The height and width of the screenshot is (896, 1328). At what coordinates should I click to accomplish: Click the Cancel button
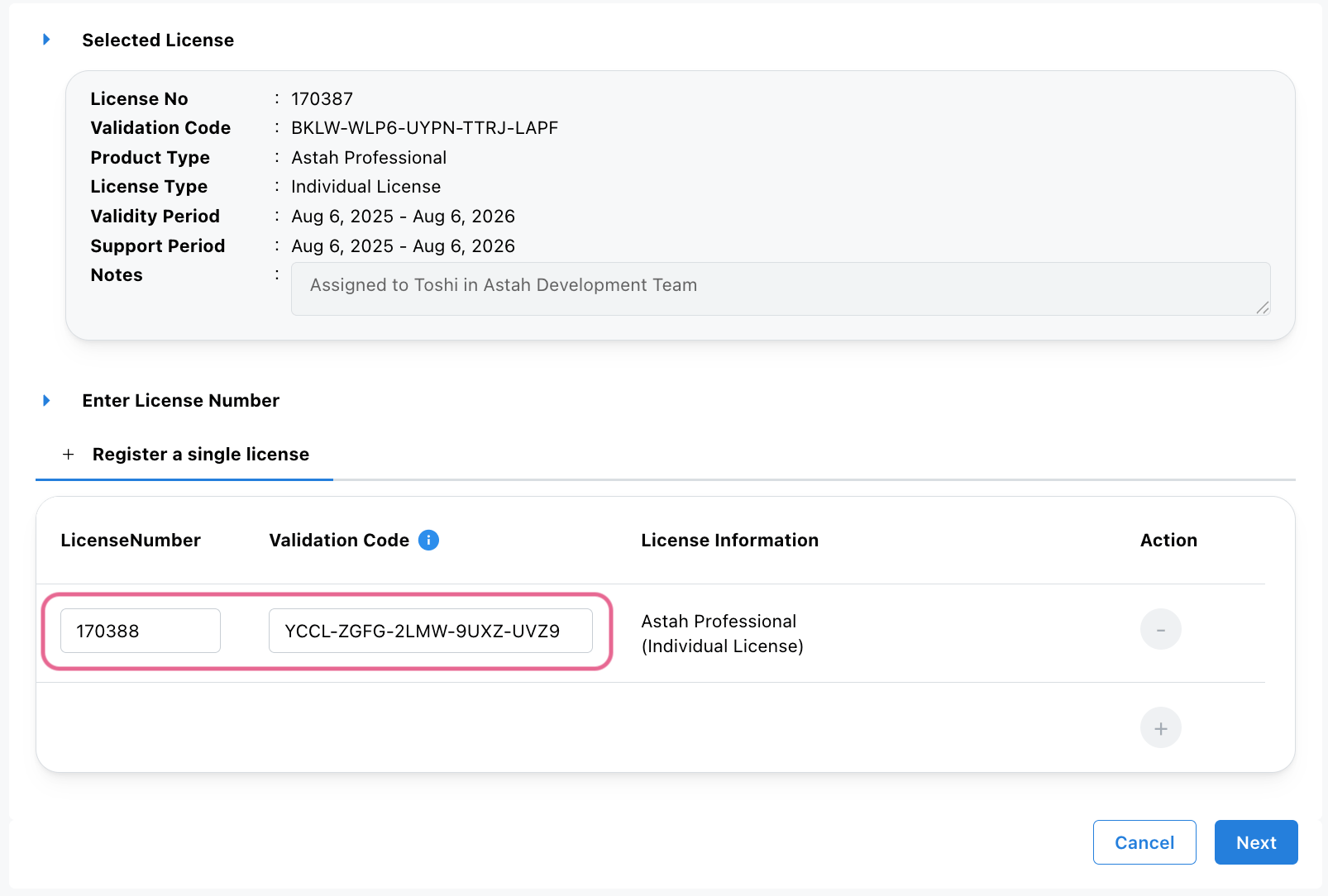pos(1144,842)
